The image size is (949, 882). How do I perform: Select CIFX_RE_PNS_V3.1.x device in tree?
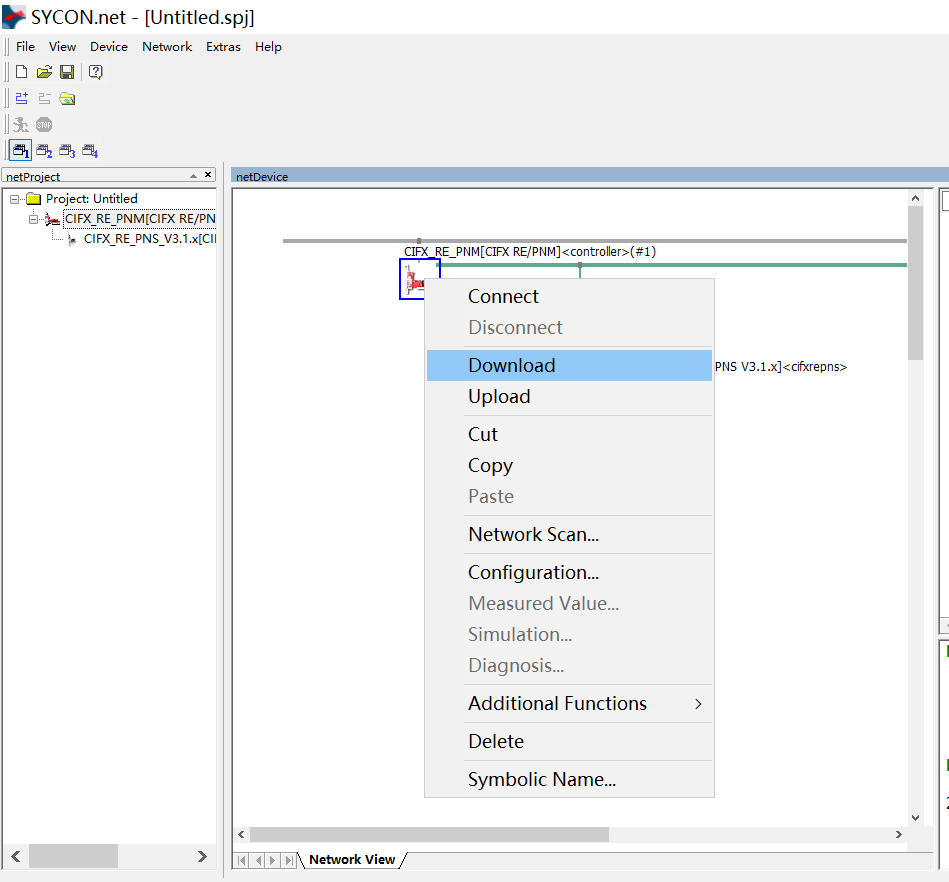pyautogui.click(x=149, y=239)
